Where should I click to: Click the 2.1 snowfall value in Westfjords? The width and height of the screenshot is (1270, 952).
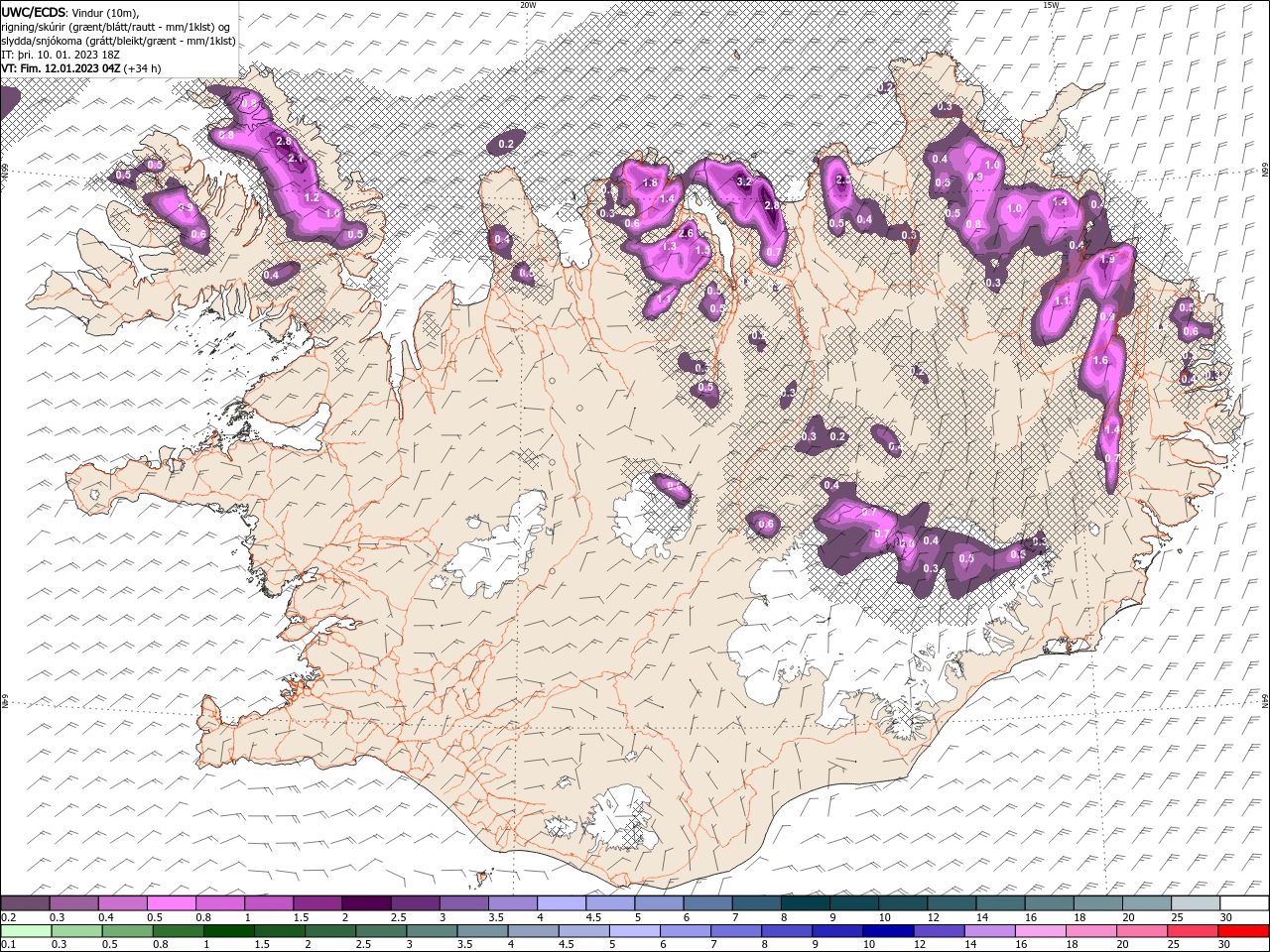(x=295, y=159)
